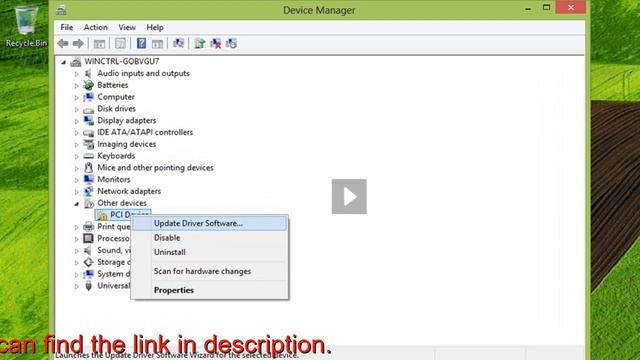Image resolution: width=640 pixels, height=360 pixels.
Task: Select IDE ATA/ATAPI controllers tree item
Action: click(x=145, y=132)
